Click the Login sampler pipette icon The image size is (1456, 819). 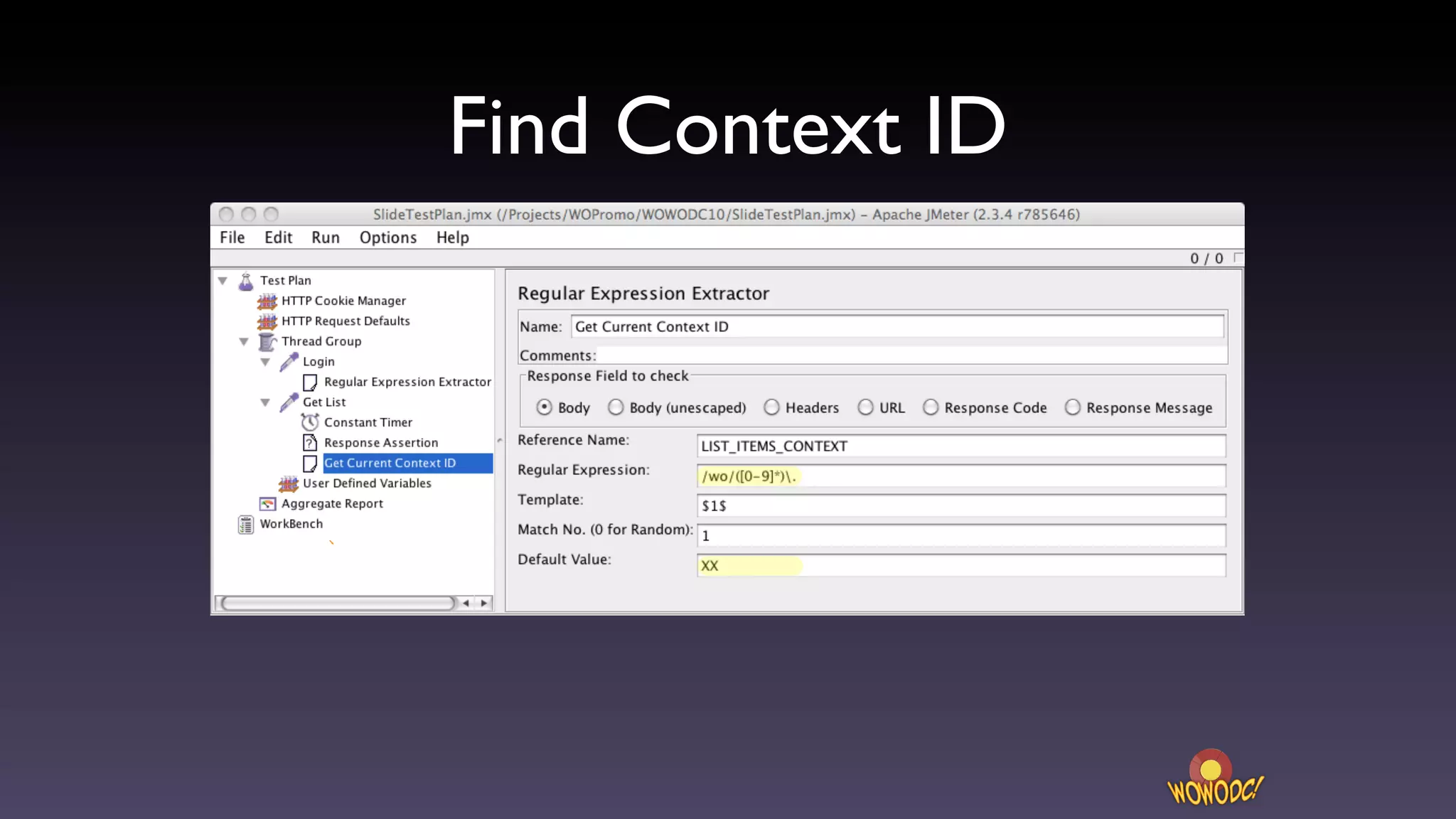[289, 362]
